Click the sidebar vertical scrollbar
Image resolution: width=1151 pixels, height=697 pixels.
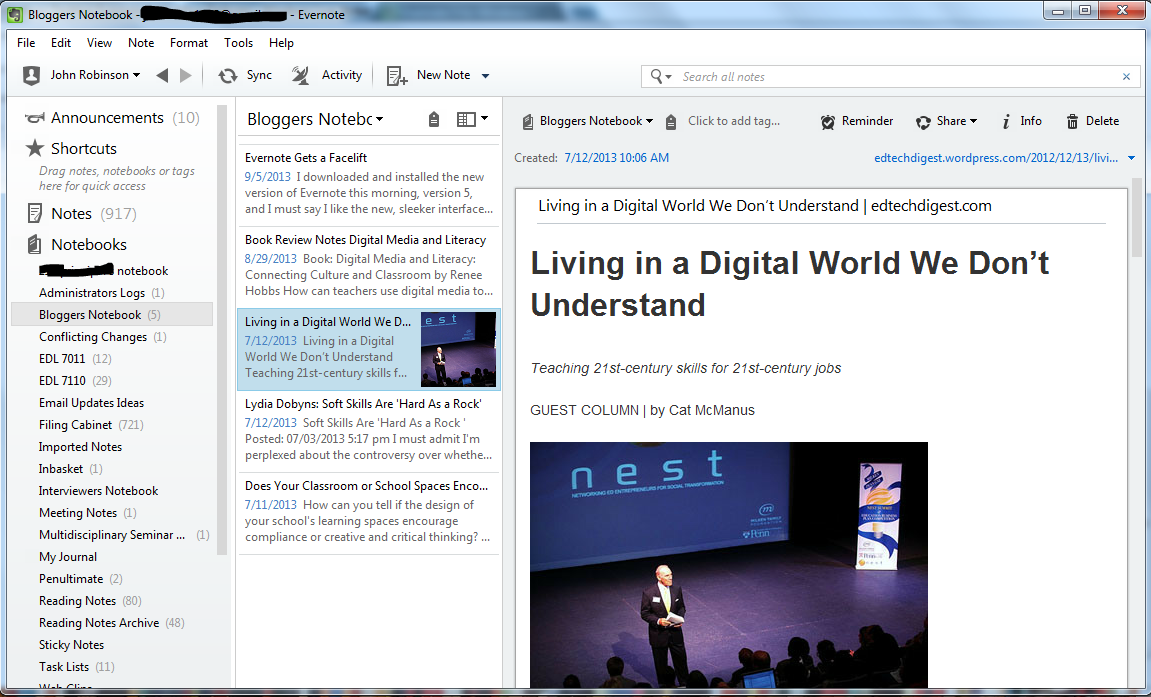pos(222,329)
